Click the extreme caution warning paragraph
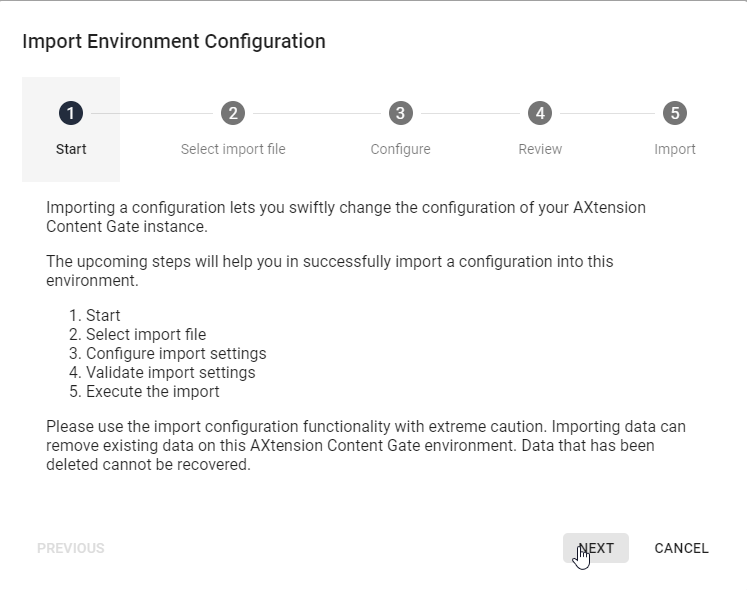 pos(366,446)
